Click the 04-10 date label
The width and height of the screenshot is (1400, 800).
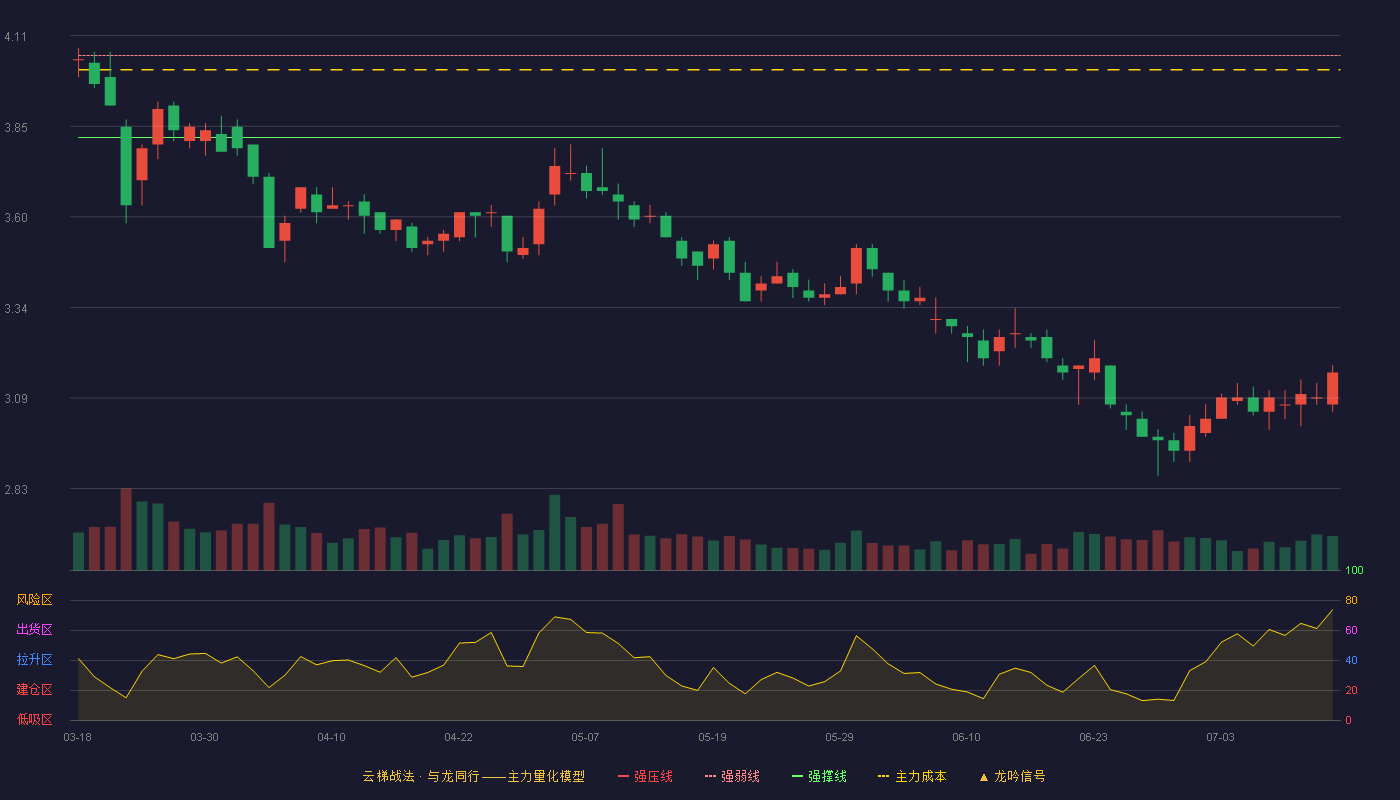tap(331, 737)
